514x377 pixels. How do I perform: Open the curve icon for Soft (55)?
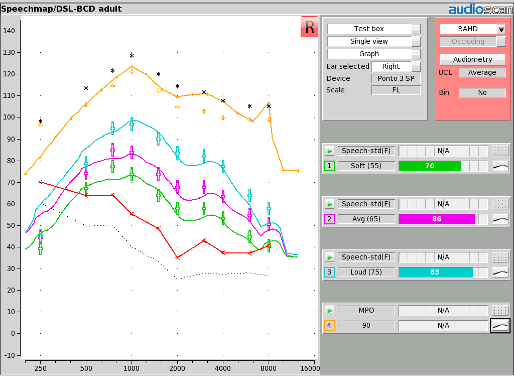point(500,166)
